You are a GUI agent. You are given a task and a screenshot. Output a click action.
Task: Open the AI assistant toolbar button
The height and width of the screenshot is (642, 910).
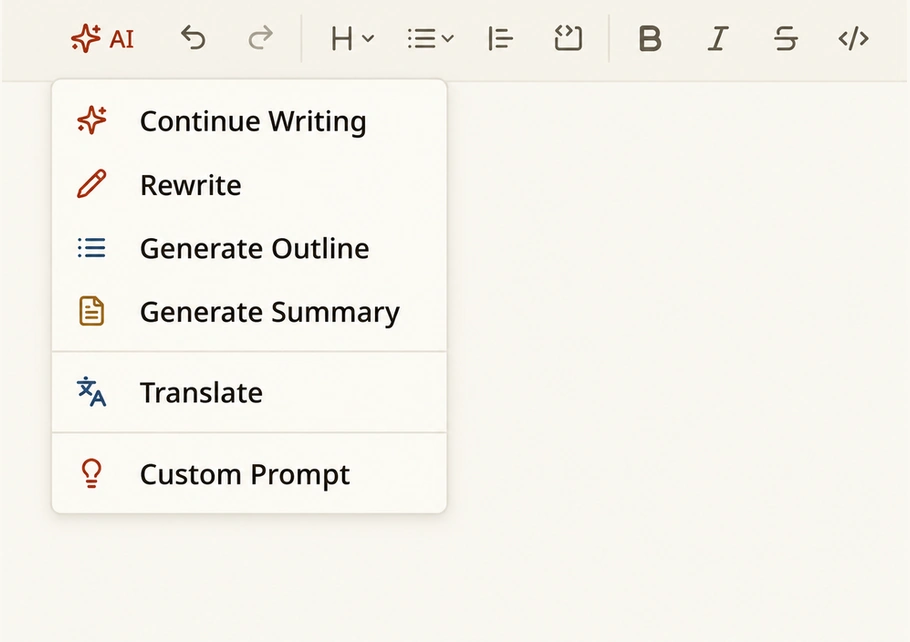(x=103, y=39)
